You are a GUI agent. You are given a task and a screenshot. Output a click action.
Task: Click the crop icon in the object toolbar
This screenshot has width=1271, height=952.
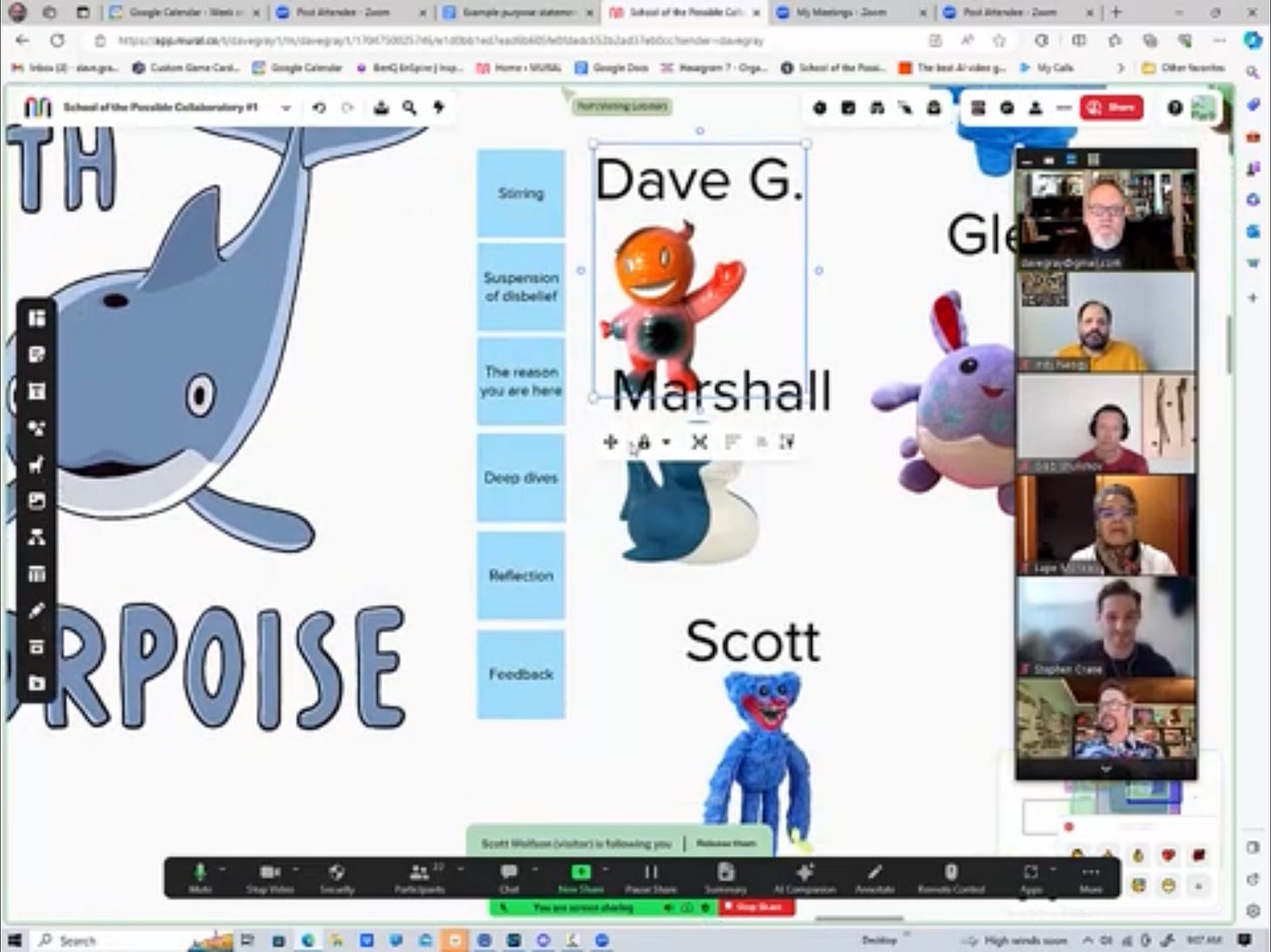pyautogui.click(x=699, y=442)
